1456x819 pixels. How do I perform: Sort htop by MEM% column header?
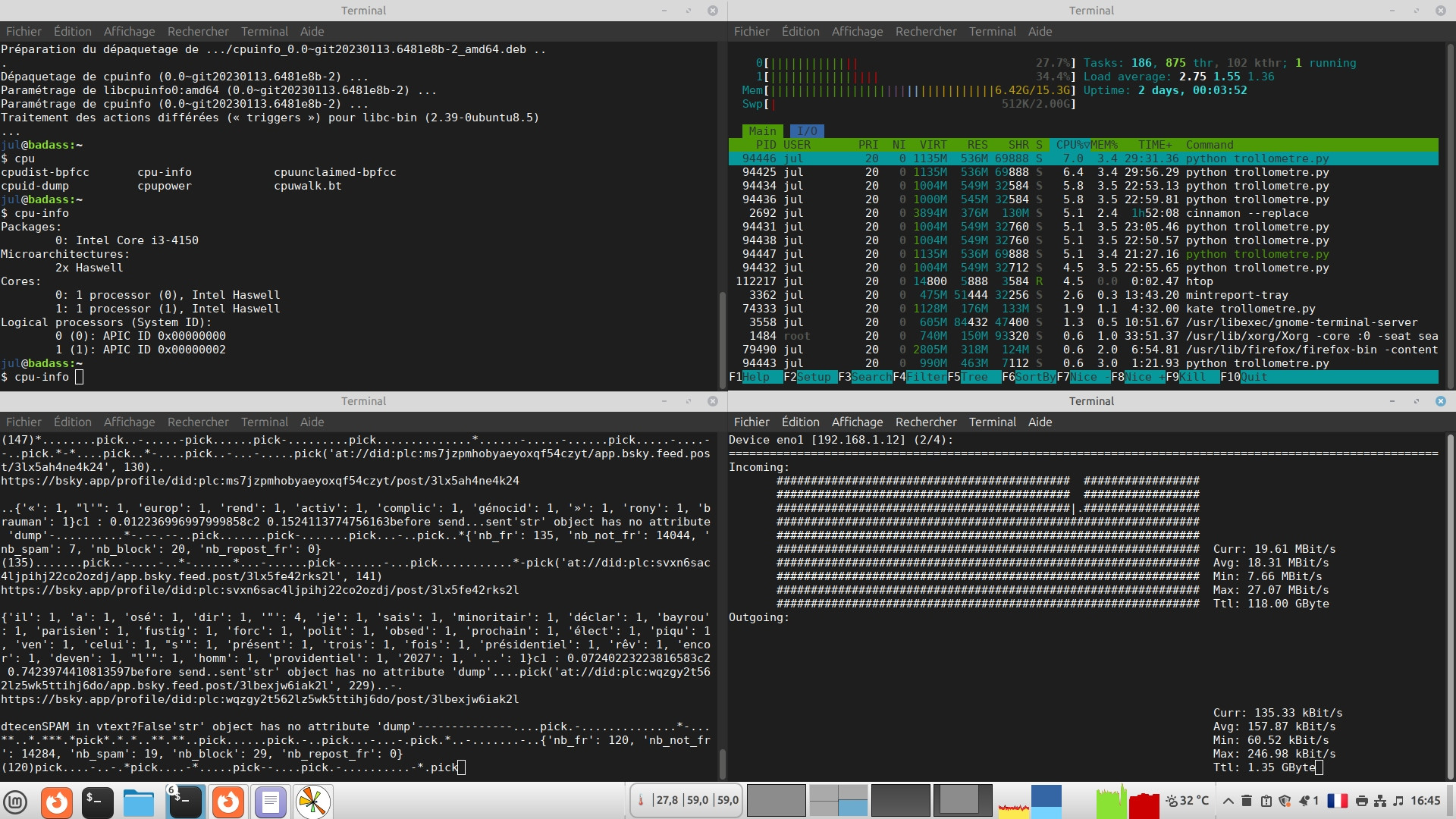[x=1104, y=145]
